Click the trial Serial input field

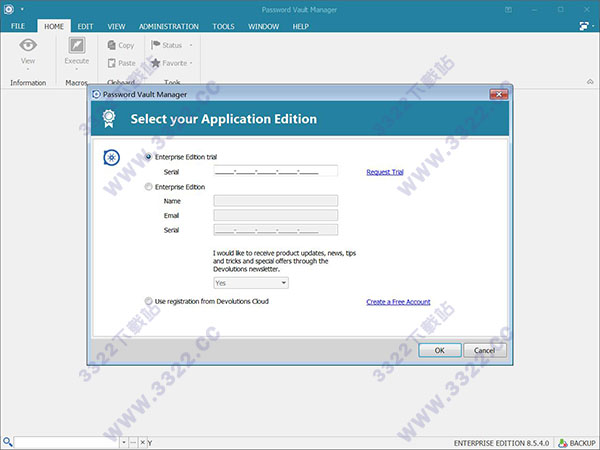[x=275, y=172]
